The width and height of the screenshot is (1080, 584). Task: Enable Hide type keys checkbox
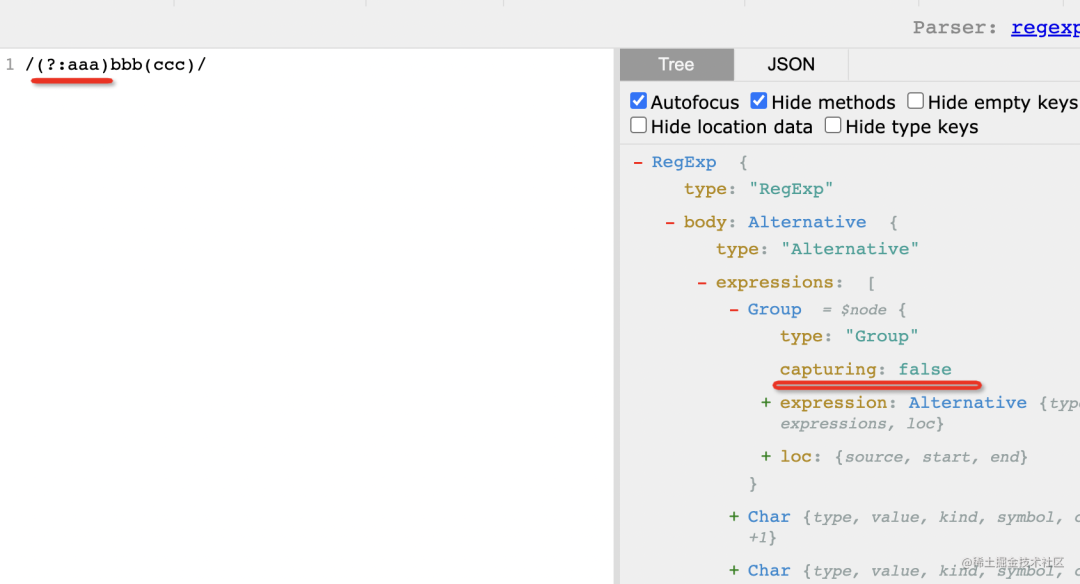(x=833, y=125)
